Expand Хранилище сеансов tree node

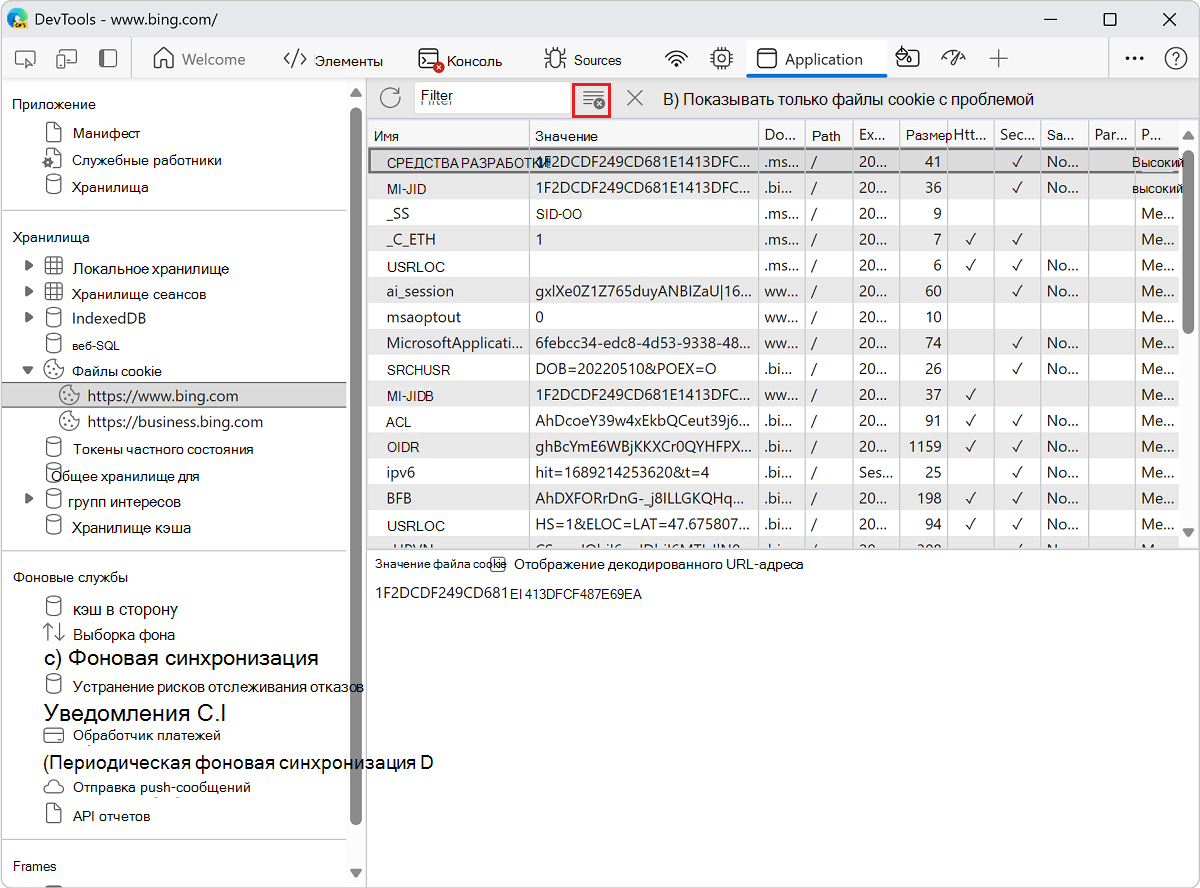click(28, 292)
